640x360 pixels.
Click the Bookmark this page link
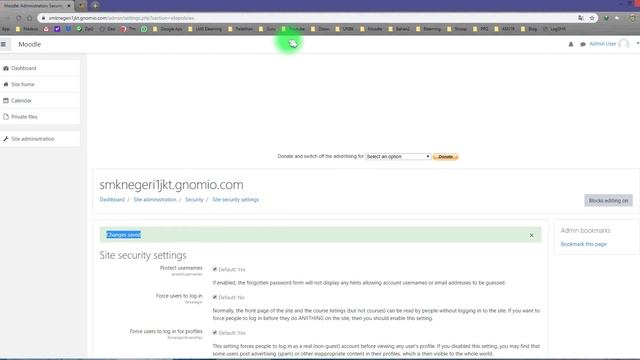coord(583,244)
